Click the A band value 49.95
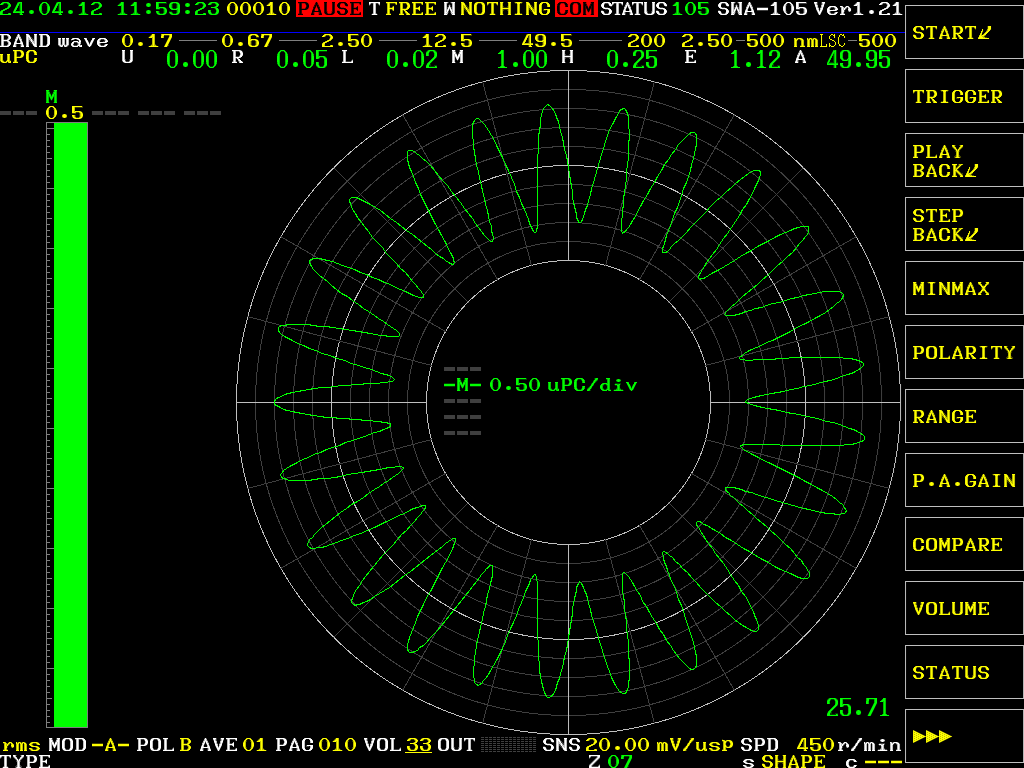This screenshot has width=1024, height=768. (x=858, y=60)
